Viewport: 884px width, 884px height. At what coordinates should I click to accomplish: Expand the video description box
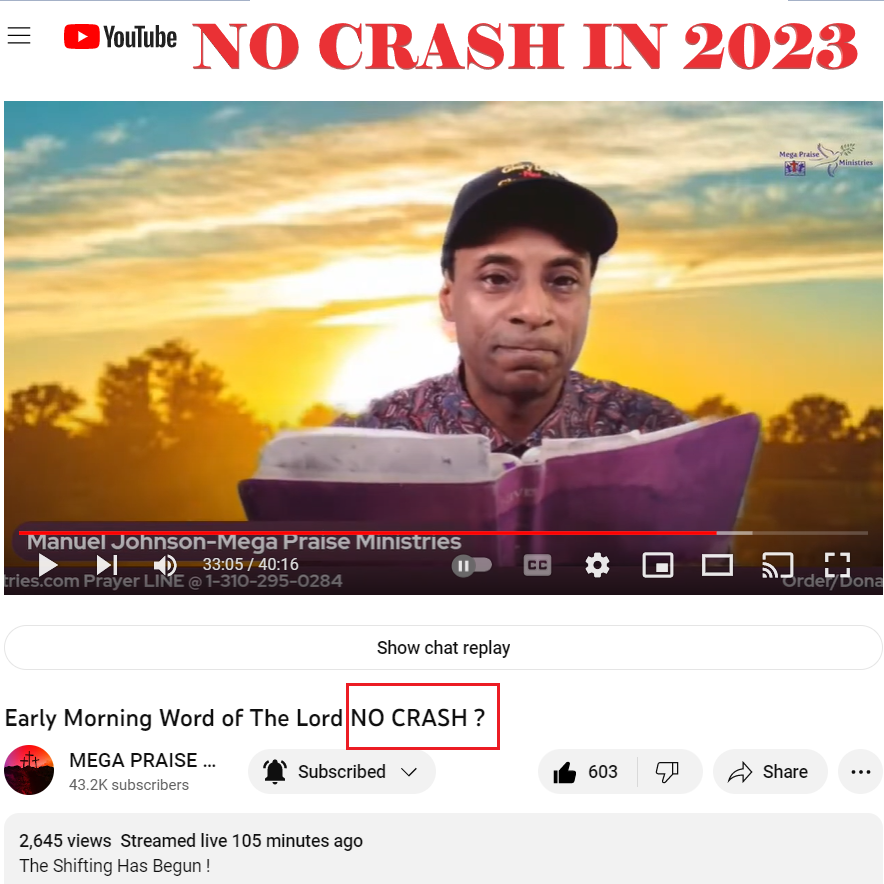(443, 849)
